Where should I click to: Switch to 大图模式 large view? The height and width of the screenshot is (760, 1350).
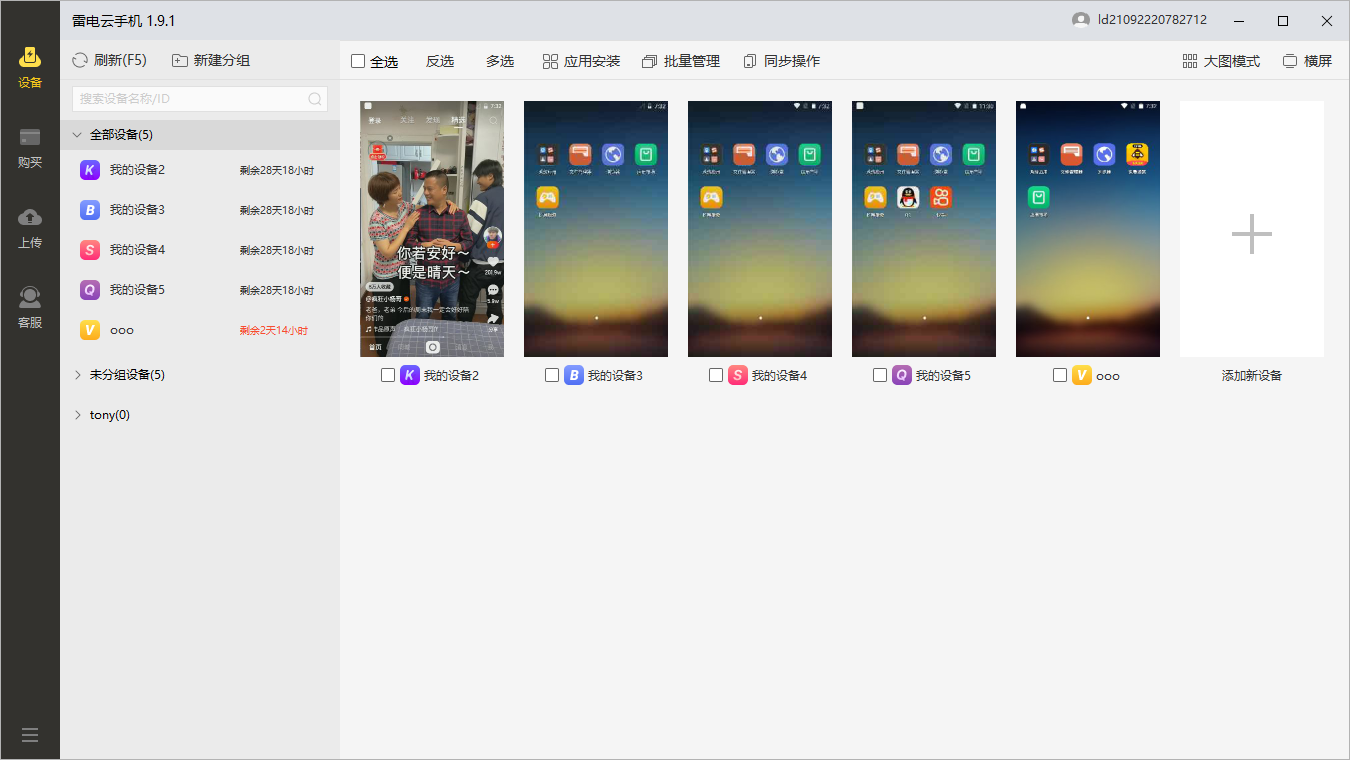[1221, 61]
